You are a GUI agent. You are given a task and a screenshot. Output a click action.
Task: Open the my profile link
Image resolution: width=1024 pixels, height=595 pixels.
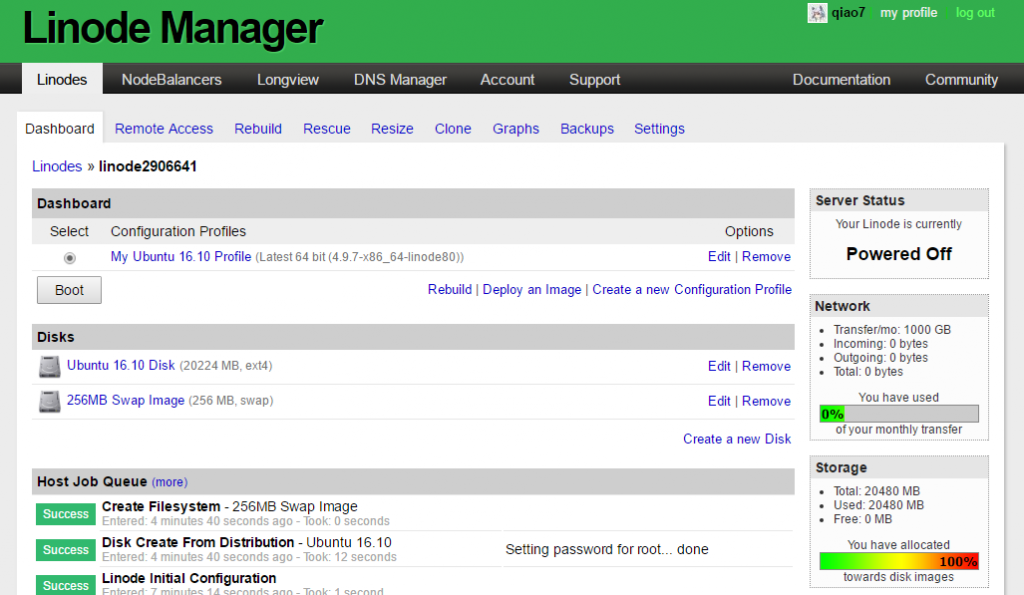point(908,12)
